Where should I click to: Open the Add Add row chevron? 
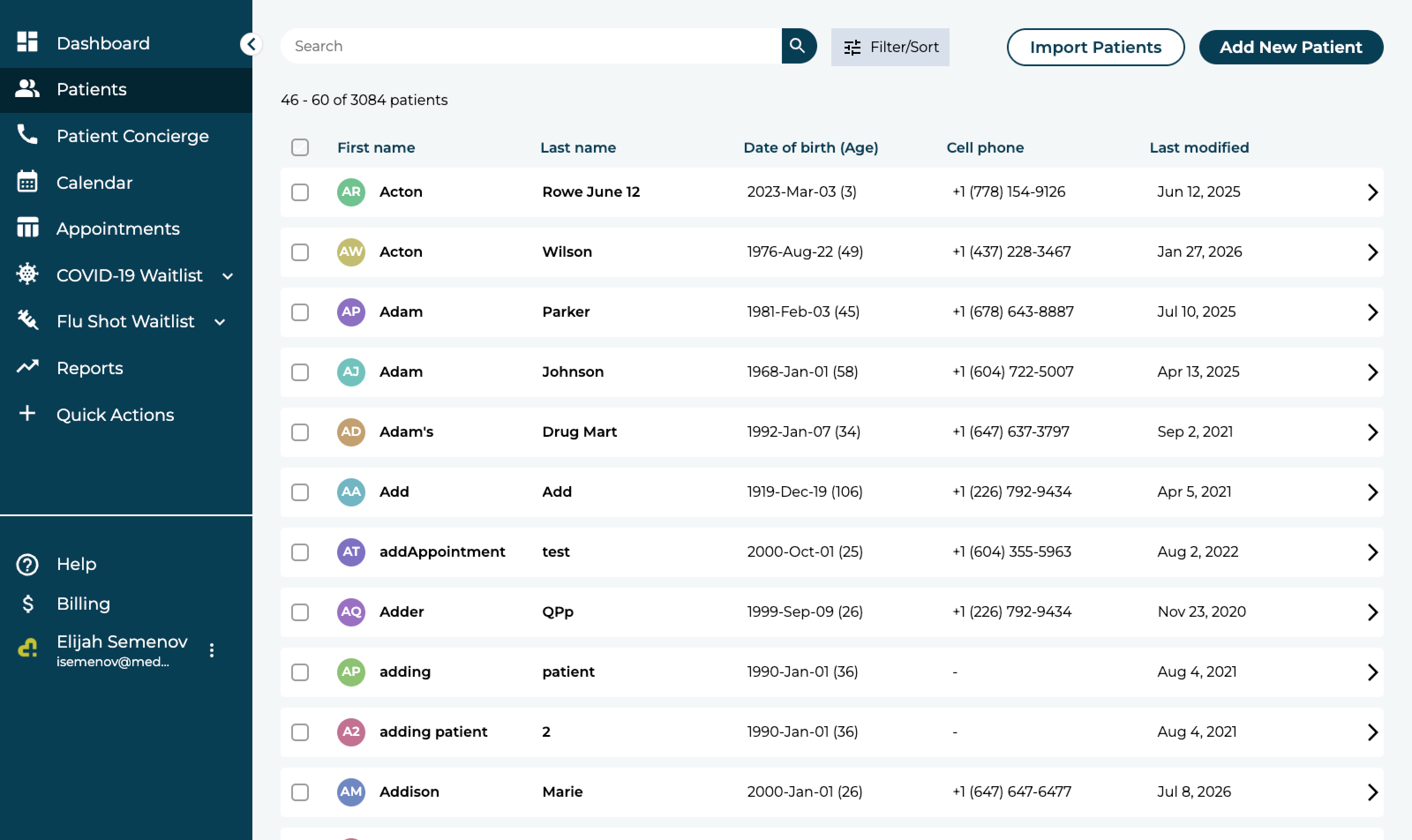pyautogui.click(x=1372, y=492)
